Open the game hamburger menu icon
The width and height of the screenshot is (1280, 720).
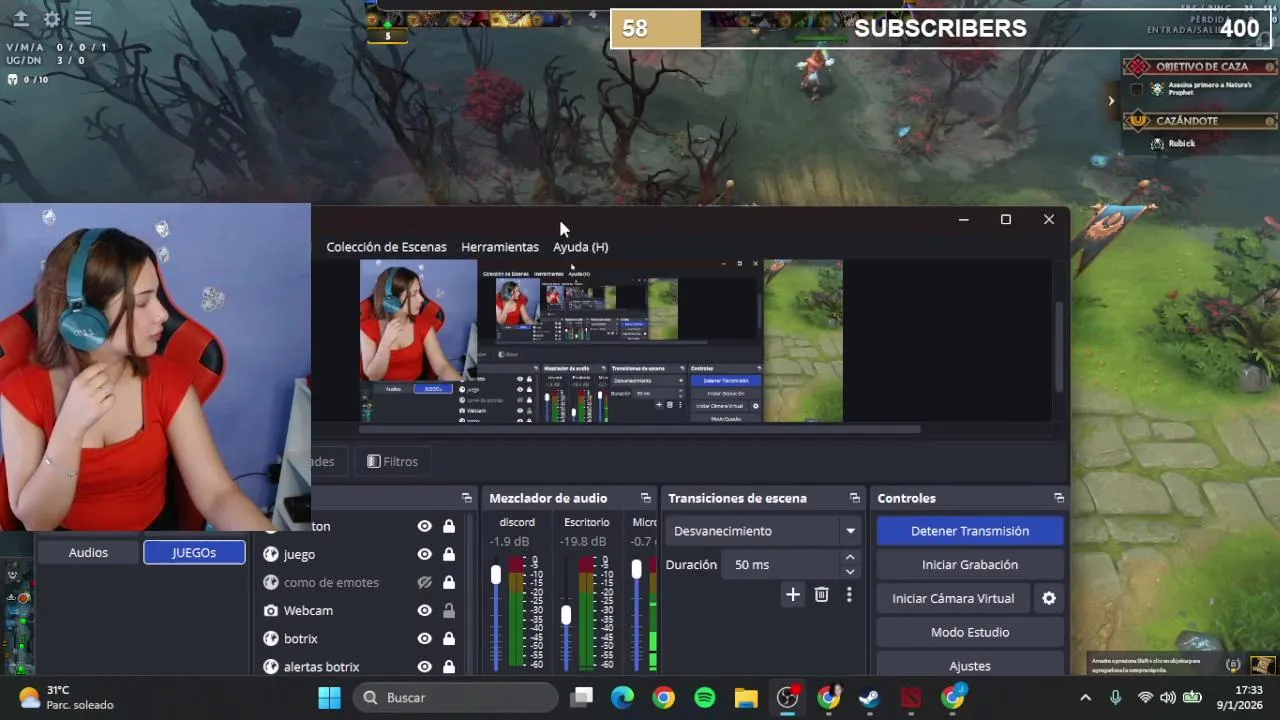[x=83, y=19]
